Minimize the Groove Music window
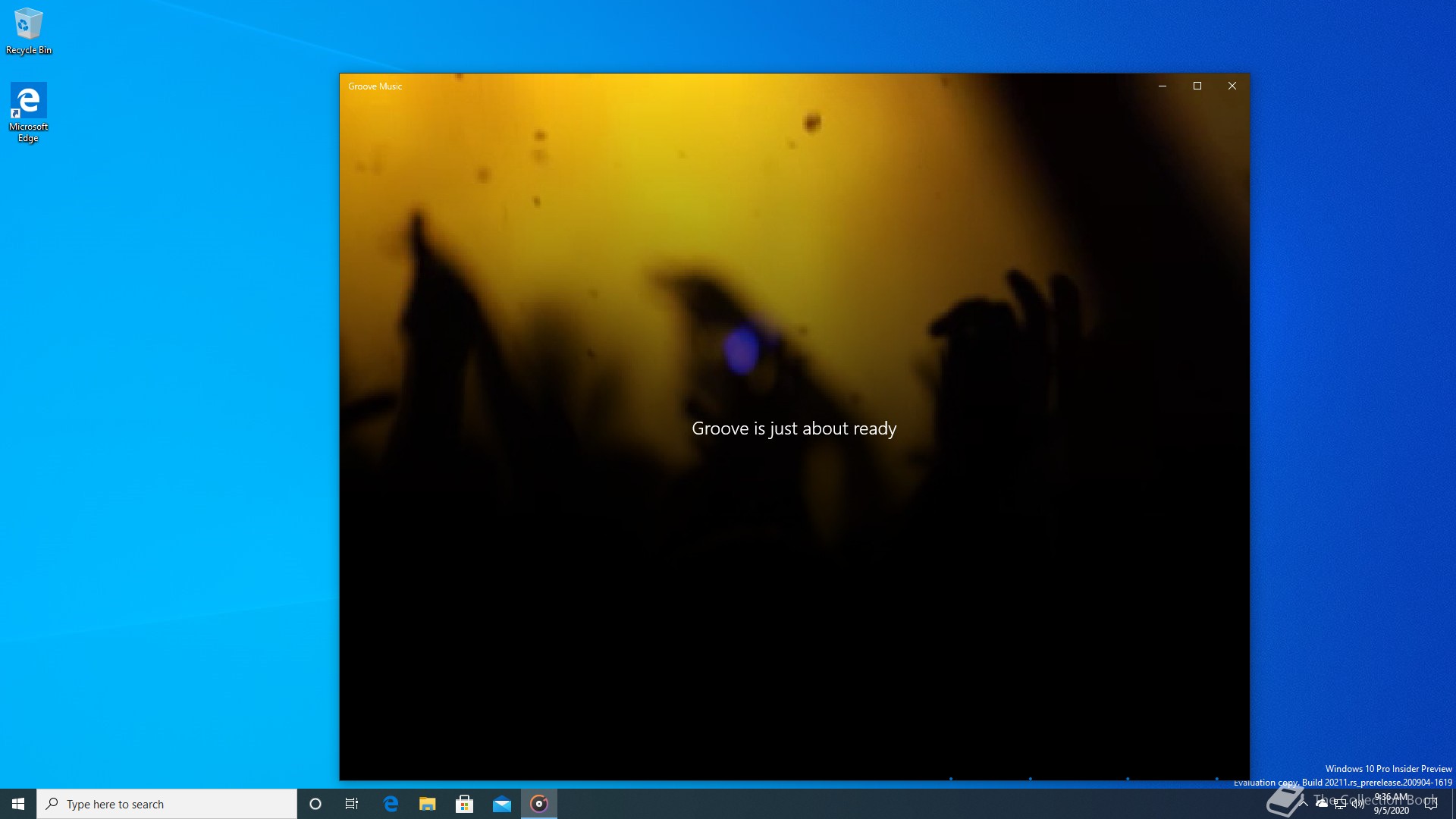 click(1163, 86)
